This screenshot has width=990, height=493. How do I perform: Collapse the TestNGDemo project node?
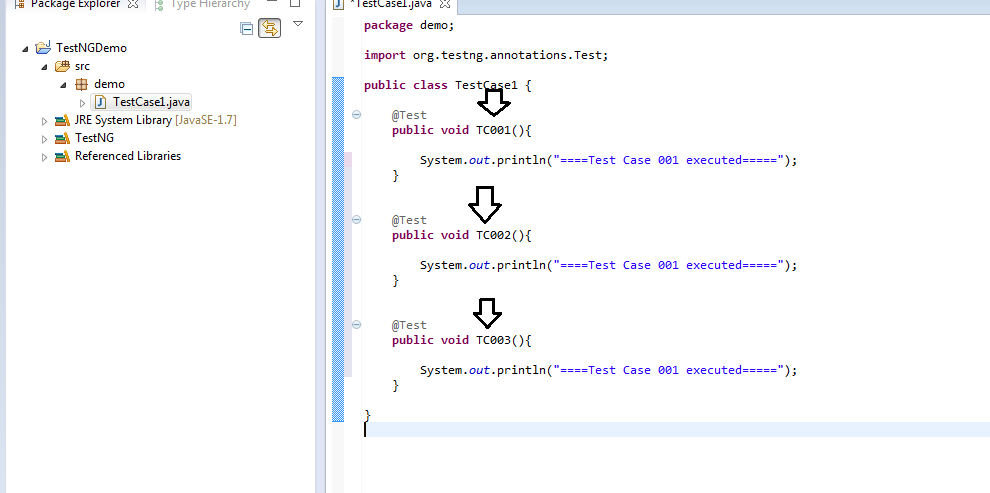pyautogui.click(x=25, y=49)
